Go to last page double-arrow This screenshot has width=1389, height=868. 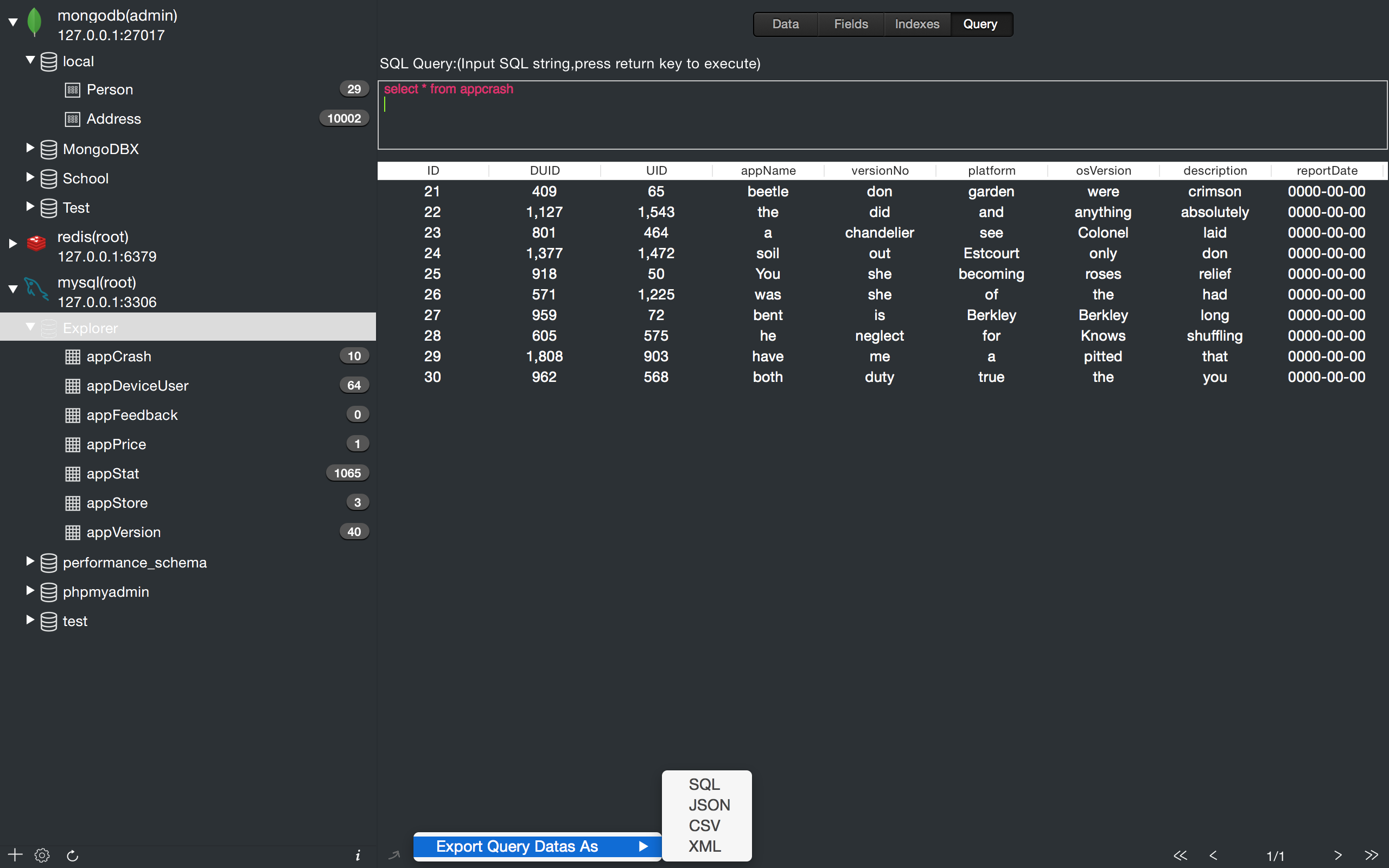pos(1371,855)
